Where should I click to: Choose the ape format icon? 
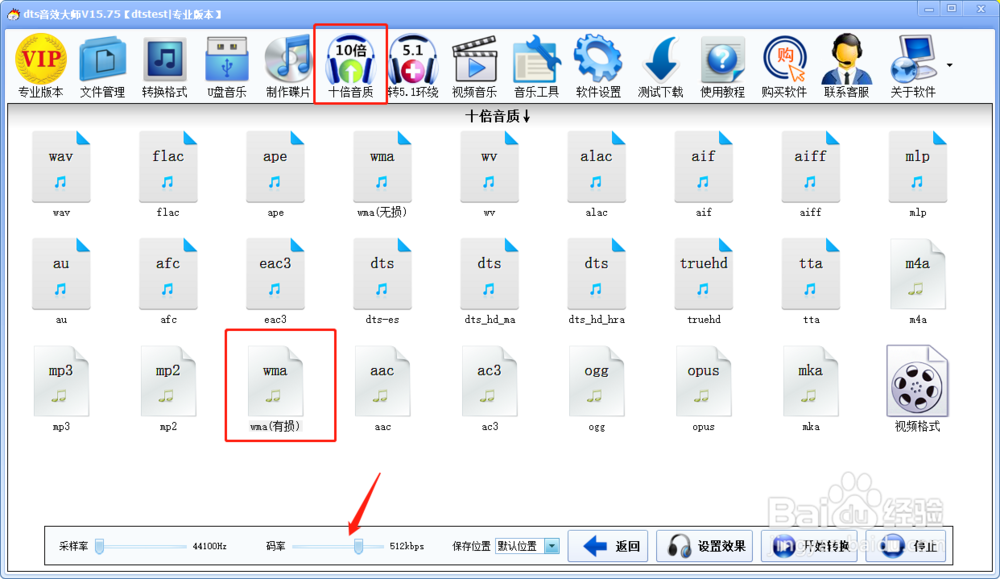276,174
